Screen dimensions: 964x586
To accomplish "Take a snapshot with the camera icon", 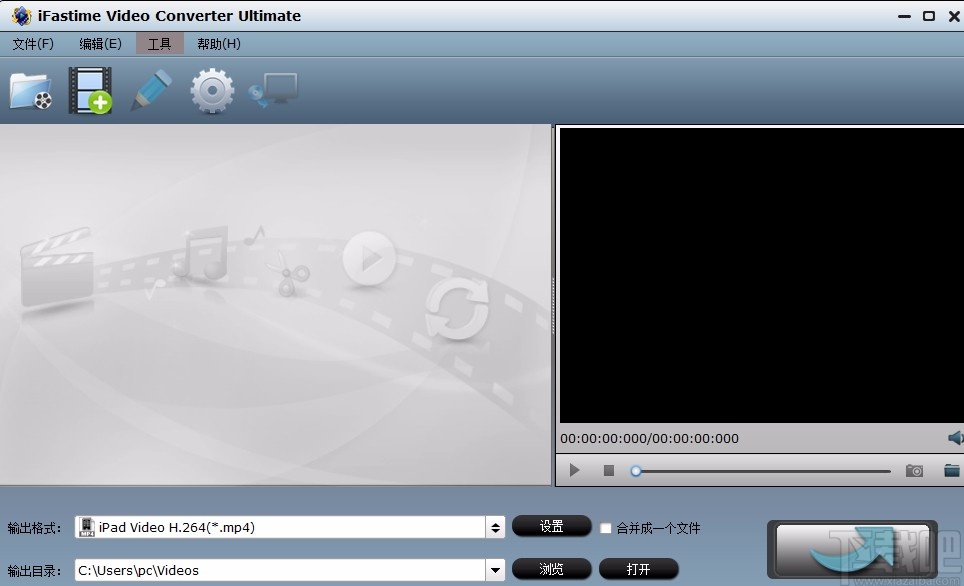I will click(913, 470).
